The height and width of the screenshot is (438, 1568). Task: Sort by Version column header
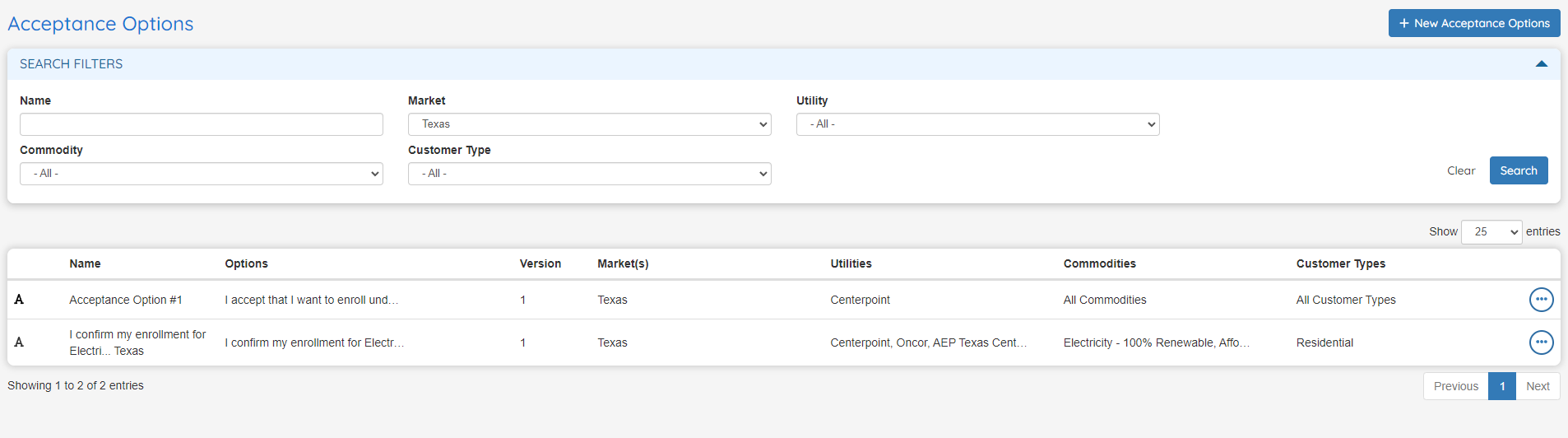[x=540, y=263]
